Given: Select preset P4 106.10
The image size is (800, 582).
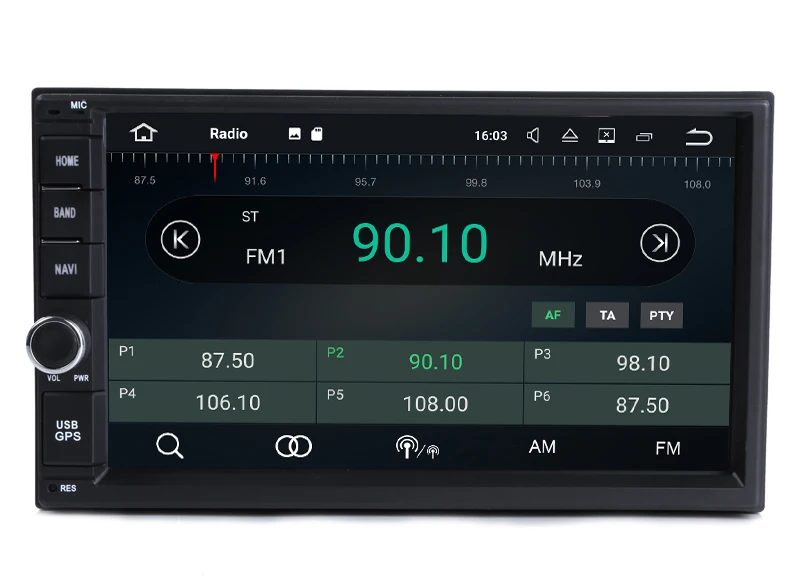Looking at the screenshot, I should [x=212, y=402].
